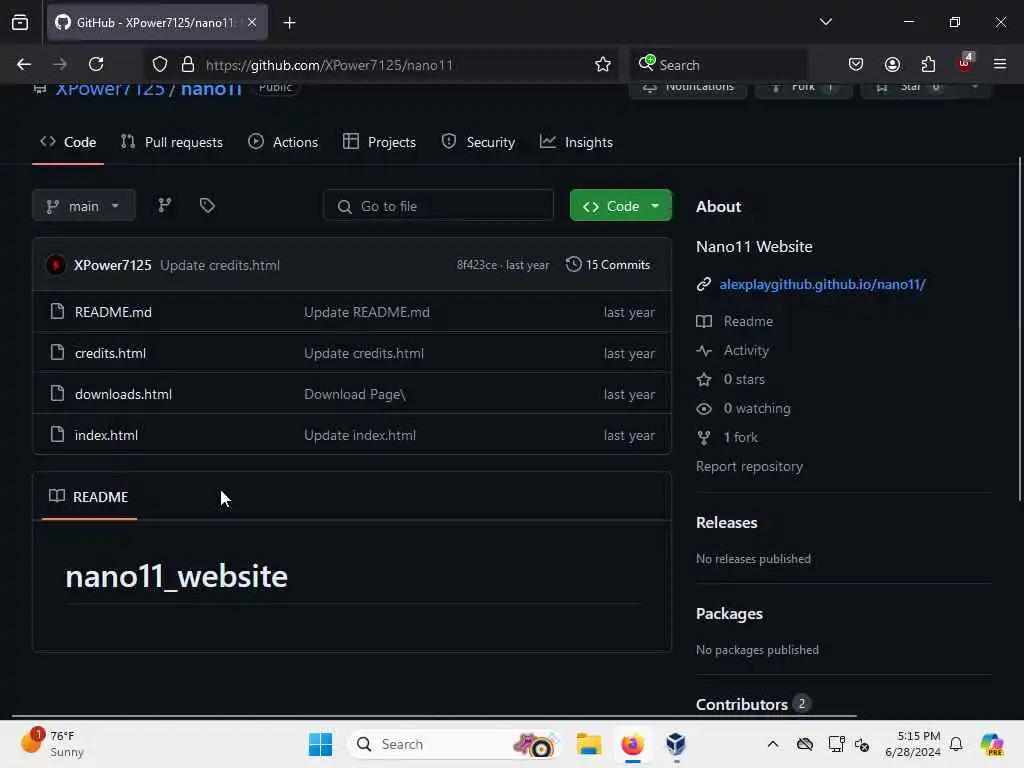Open the Download Page\ commit message
Screen dimensions: 1024x768
click(355, 394)
